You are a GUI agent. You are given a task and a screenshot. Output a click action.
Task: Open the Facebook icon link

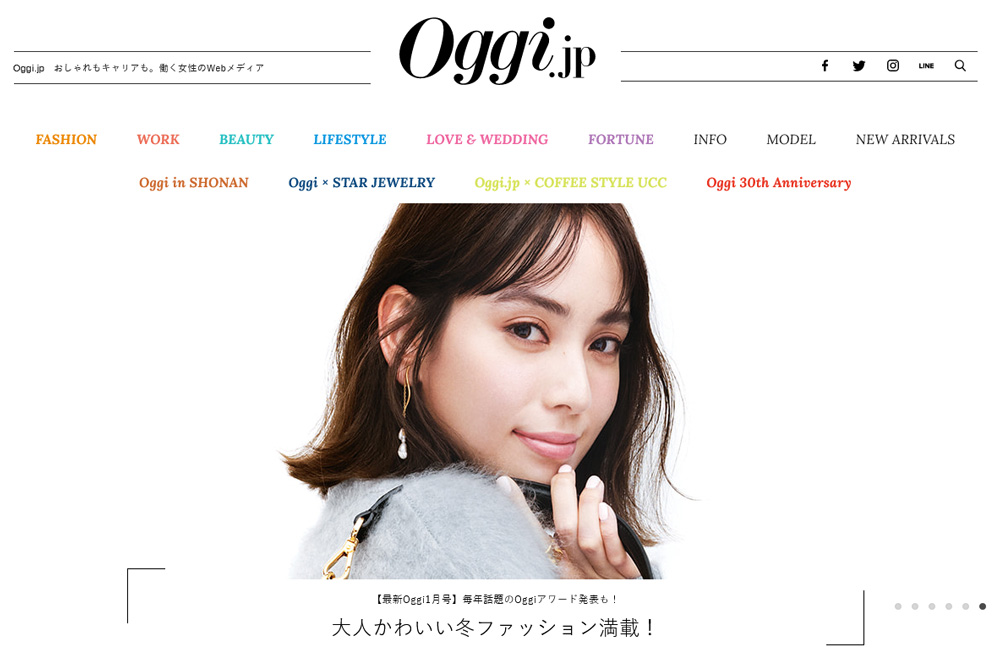tap(825, 66)
